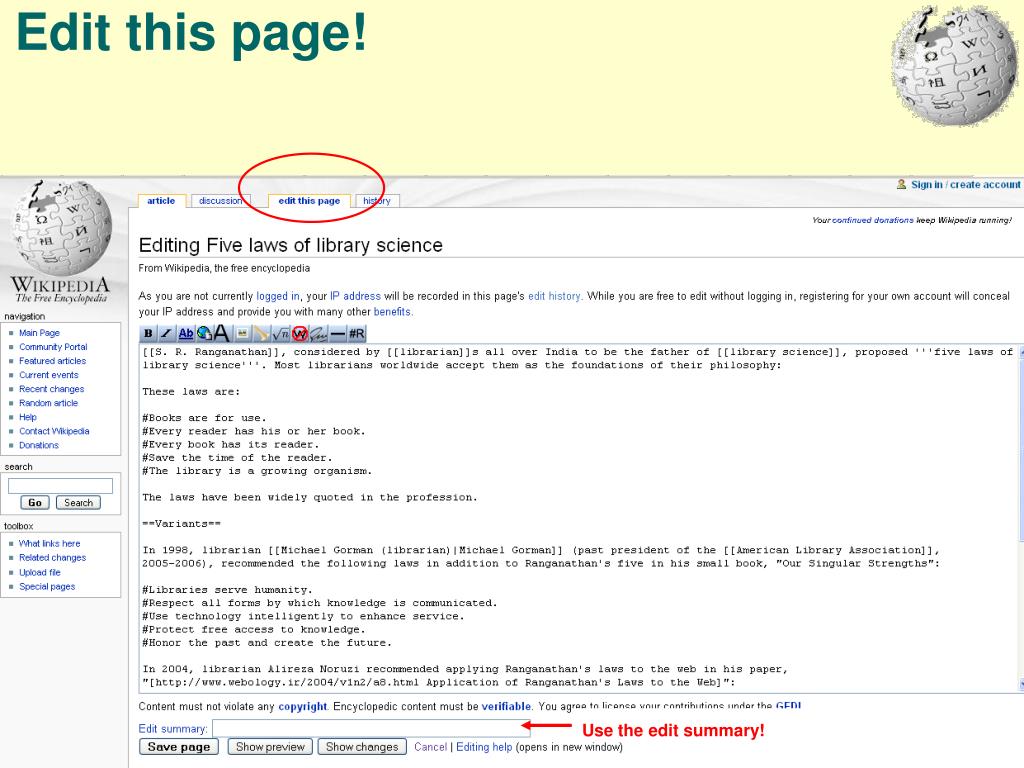Click inside the wikitext edit area
The image size is (1024, 768).
(x=579, y=517)
